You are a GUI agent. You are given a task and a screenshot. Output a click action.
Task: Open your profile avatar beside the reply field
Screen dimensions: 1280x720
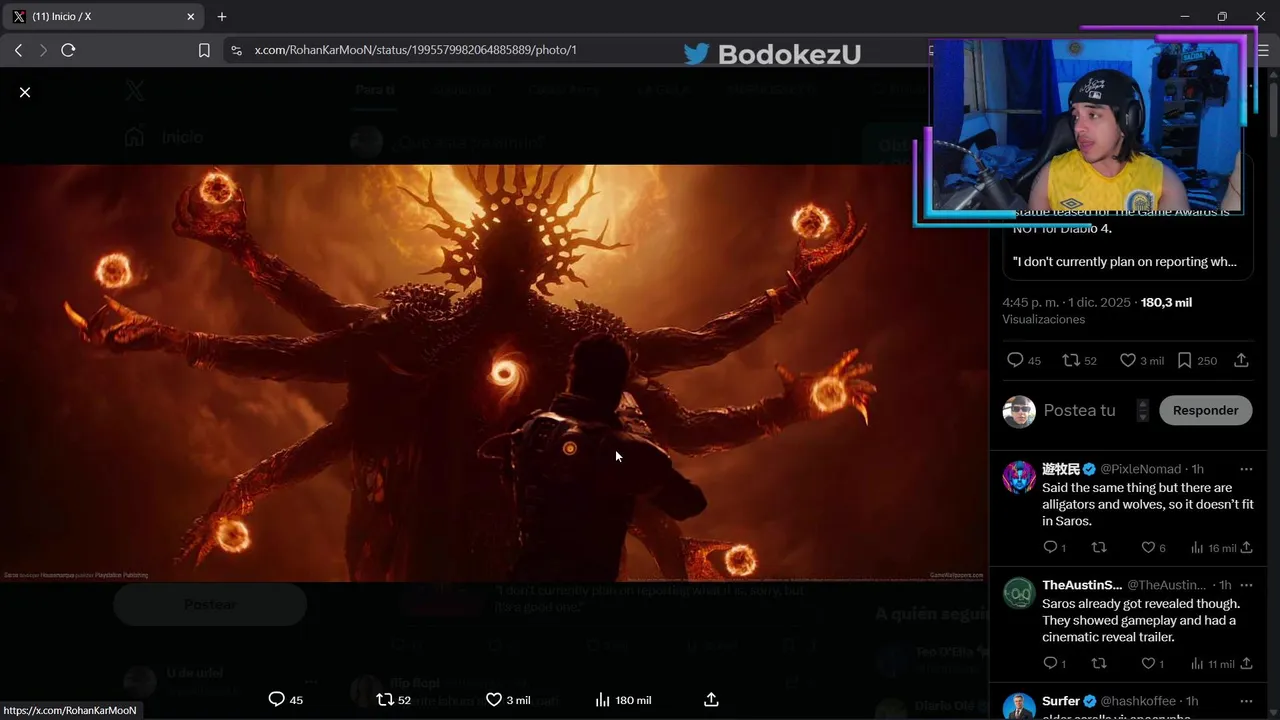coord(1019,411)
